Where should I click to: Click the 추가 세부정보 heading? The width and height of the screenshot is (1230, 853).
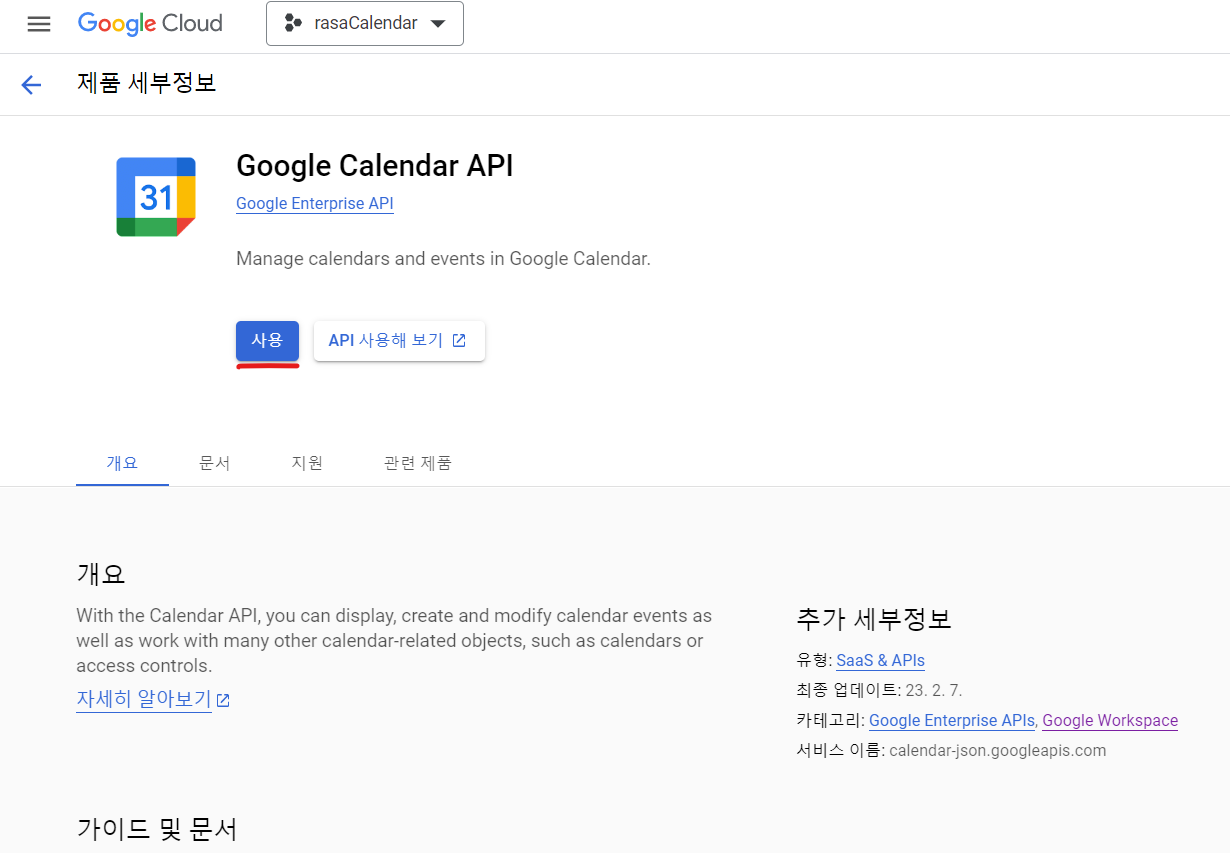coord(874,619)
